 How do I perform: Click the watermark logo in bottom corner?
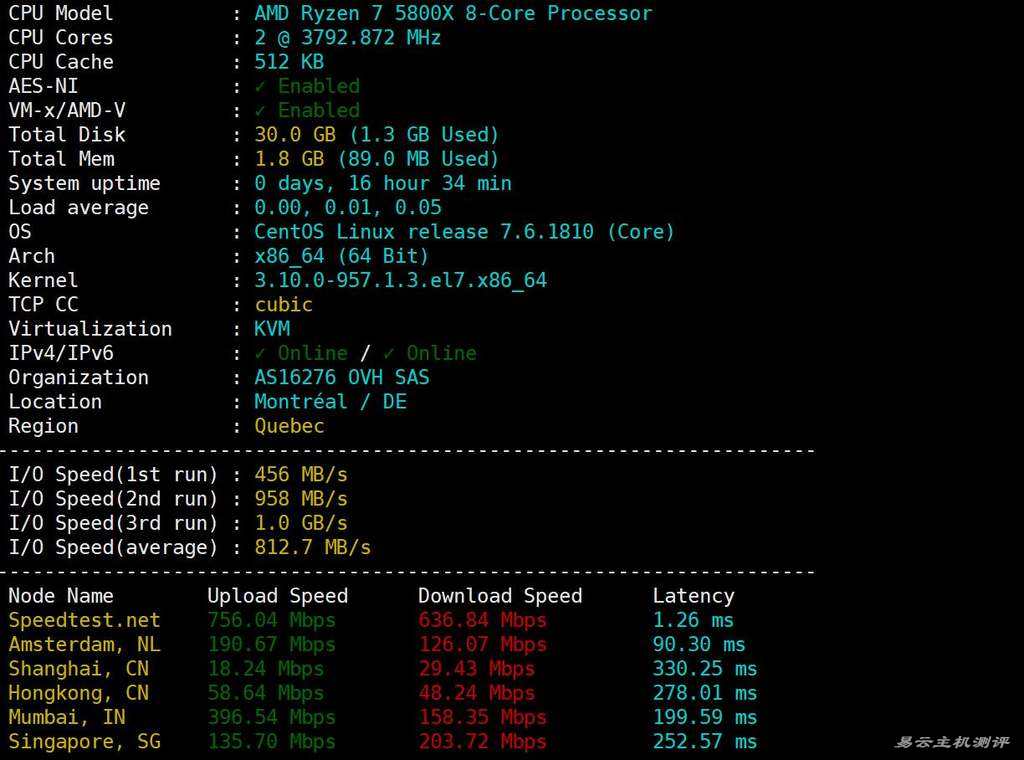951,742
